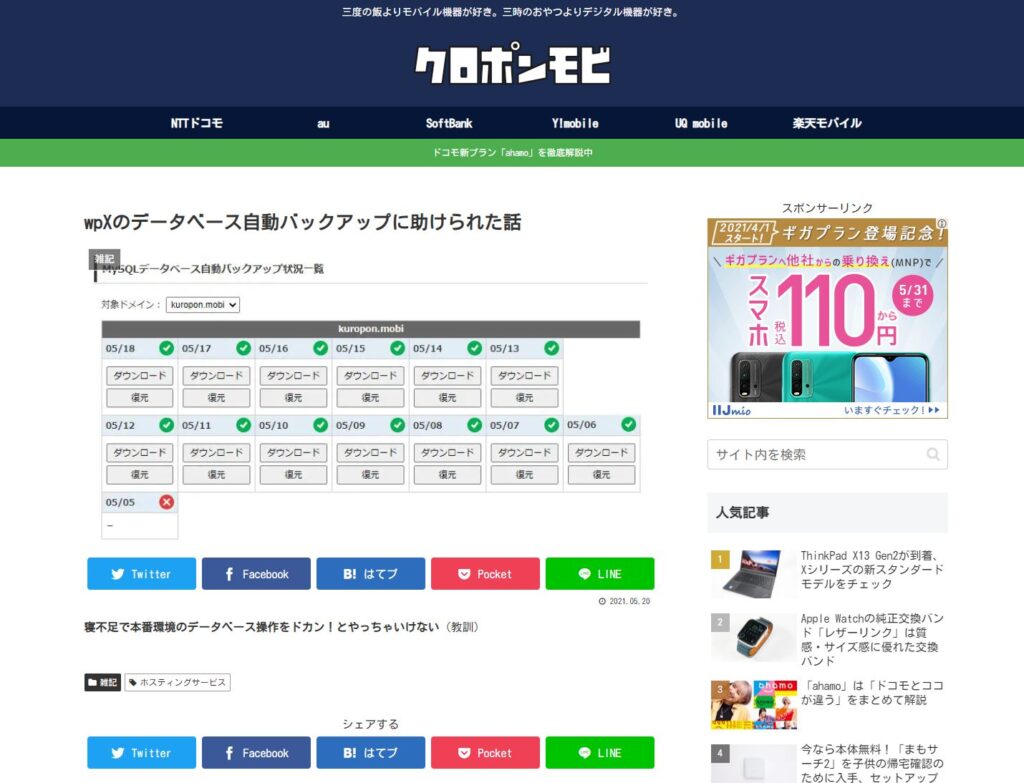The image size is (1024, 783).
Task: Bookmark with はてブ using the button above the article date
Action: click(x=371, y=573)
